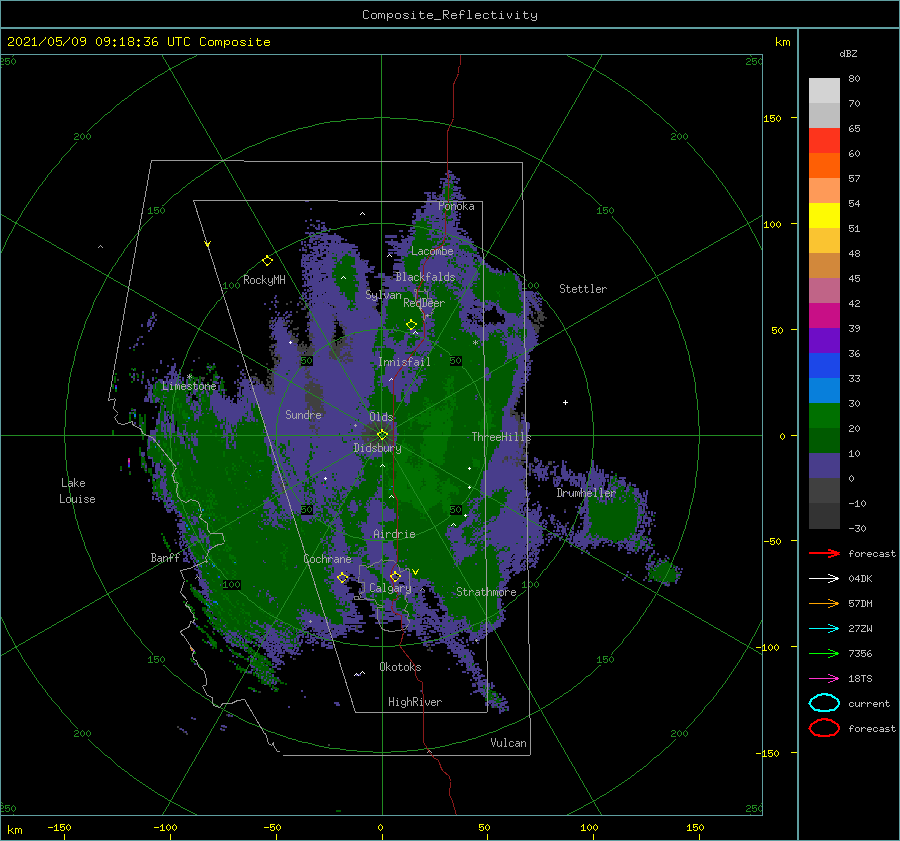Click the yellow radar-center marker below Olds
Screen dimensions: 900x841
(382, 435)
